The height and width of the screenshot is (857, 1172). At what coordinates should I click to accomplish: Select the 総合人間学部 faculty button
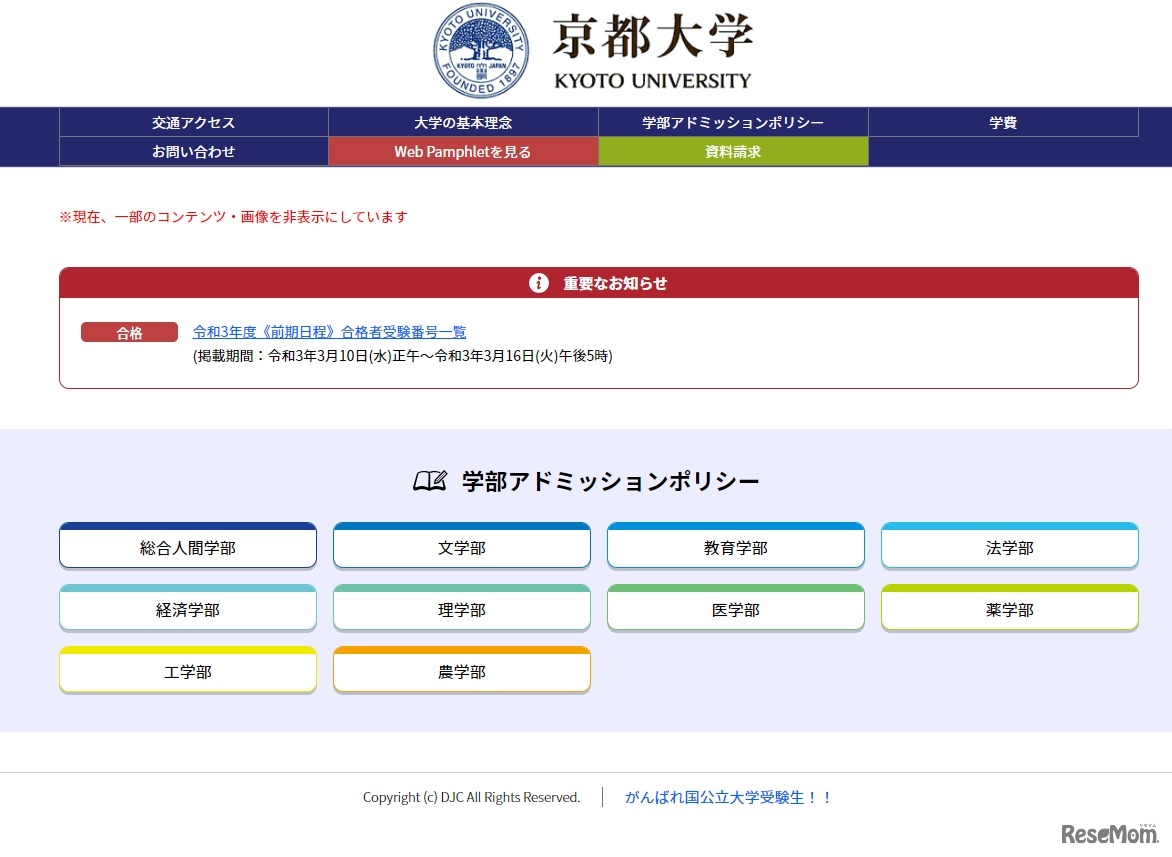click(x=188, y=547)
